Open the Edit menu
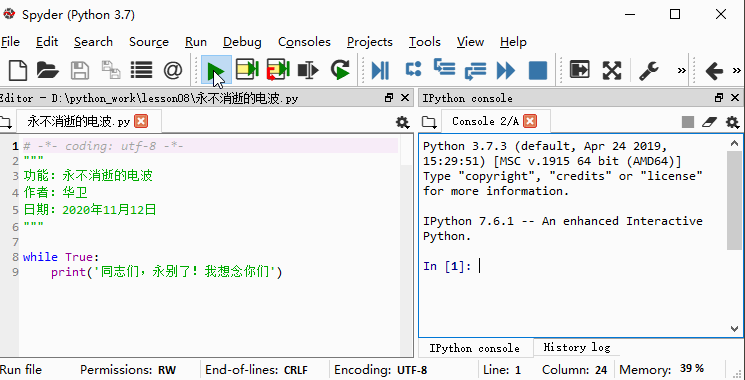This screenshot has height=380, width=745. click(47, 42)
